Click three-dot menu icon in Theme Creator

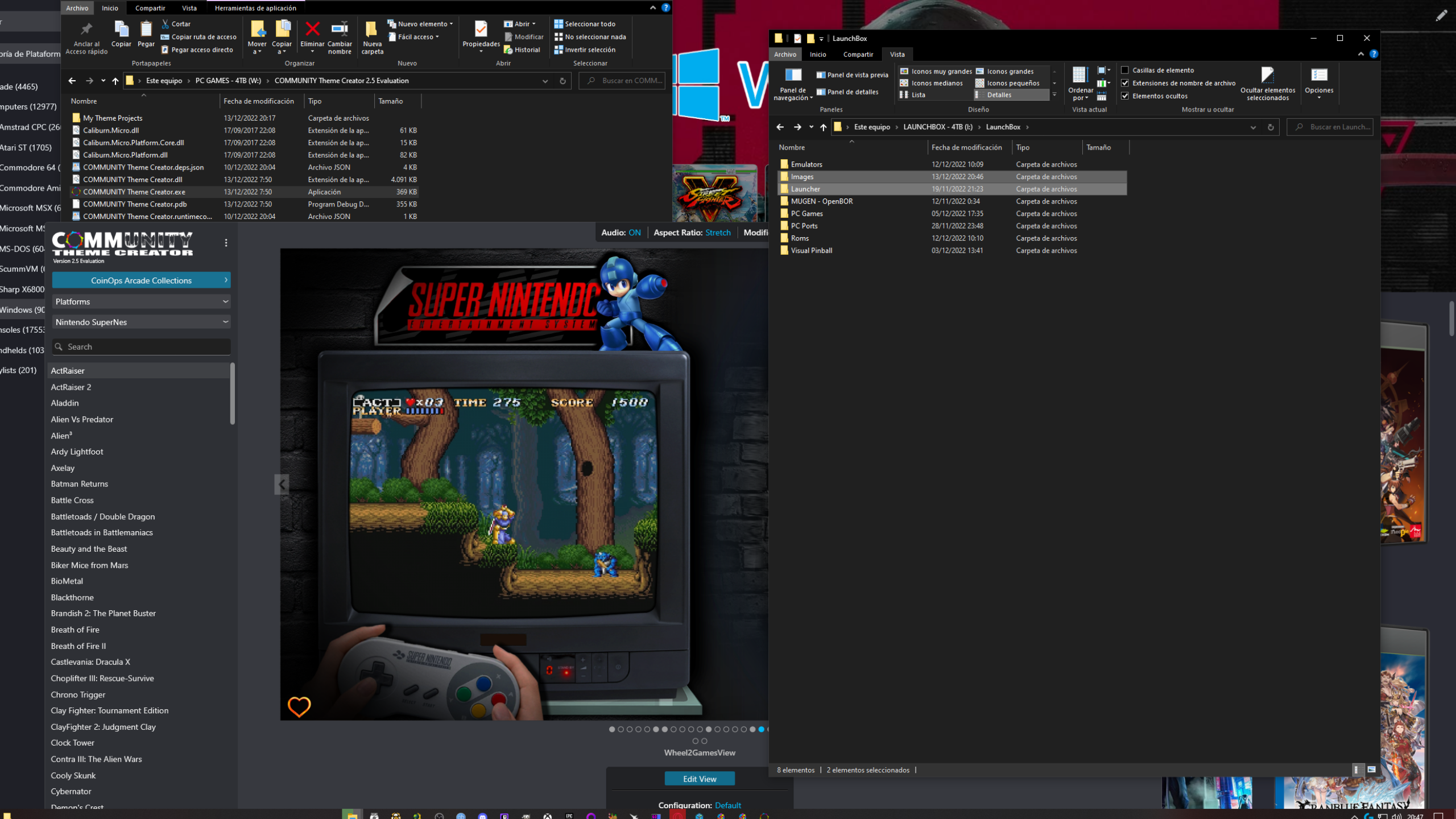226,243
